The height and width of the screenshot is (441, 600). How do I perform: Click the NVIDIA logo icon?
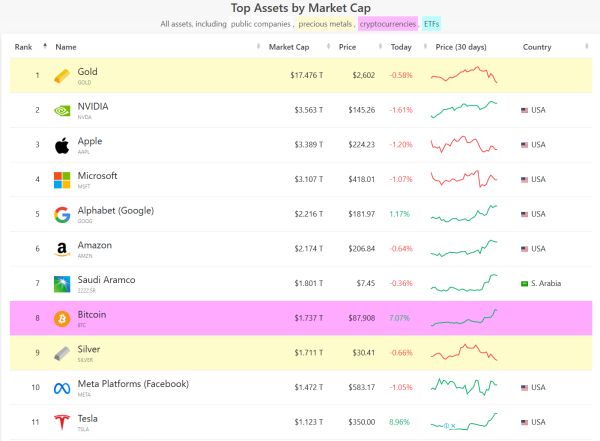[x=62, y=111]
